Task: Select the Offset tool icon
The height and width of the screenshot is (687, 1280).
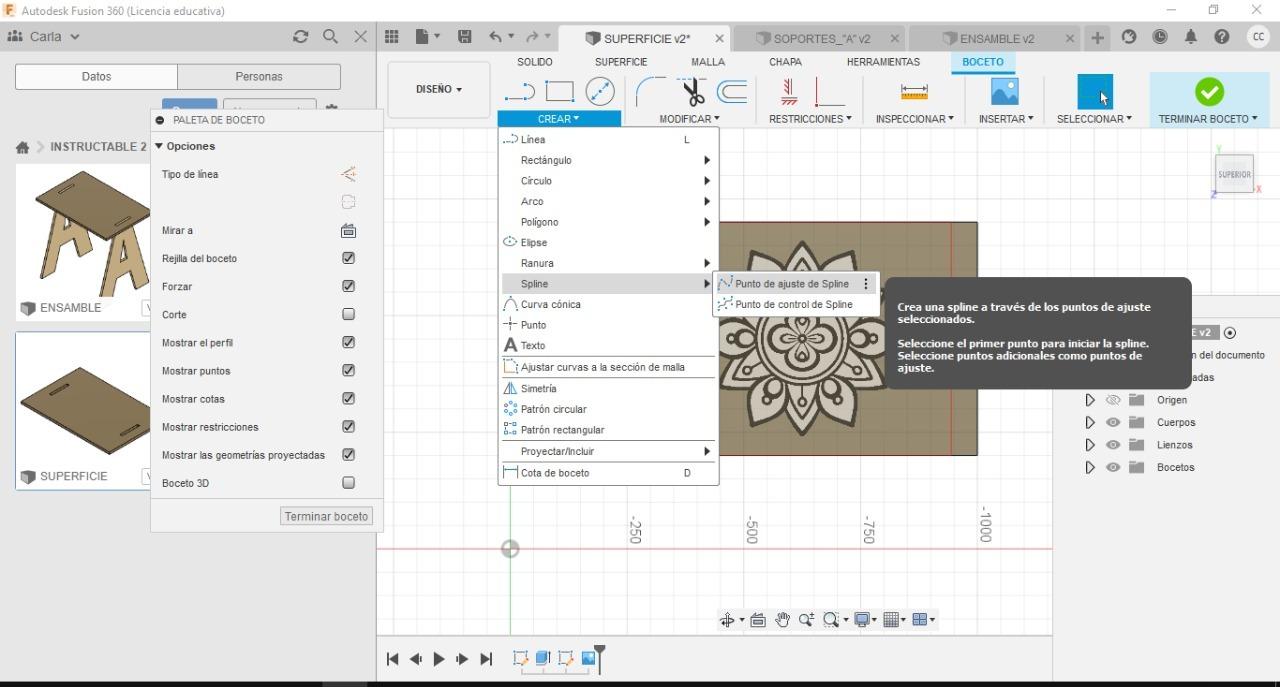Action: [733, 92]
